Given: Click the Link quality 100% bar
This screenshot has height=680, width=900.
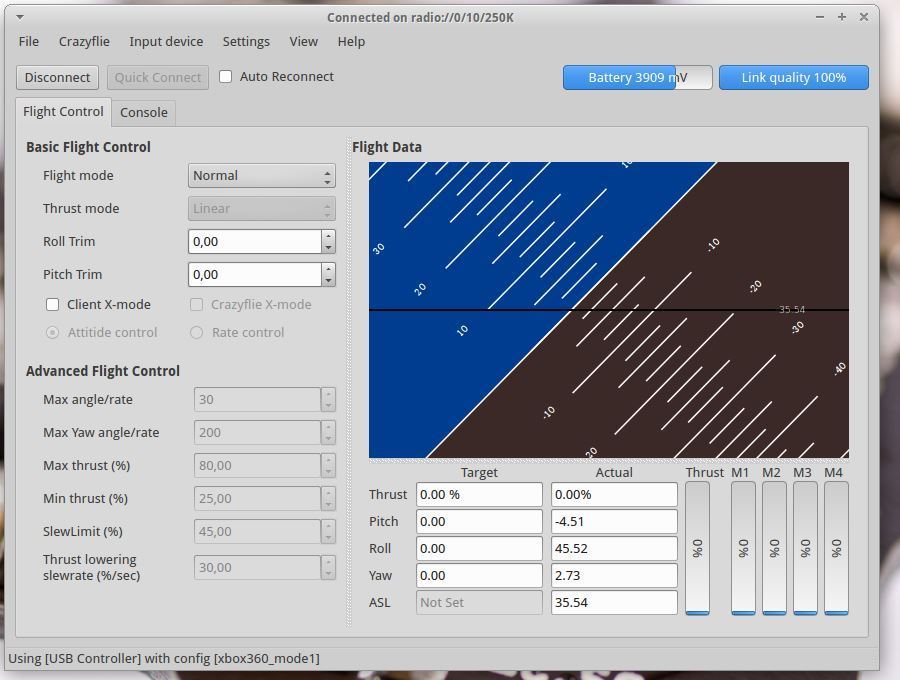Looking at the screenshot, I should [x=793, y=78].
